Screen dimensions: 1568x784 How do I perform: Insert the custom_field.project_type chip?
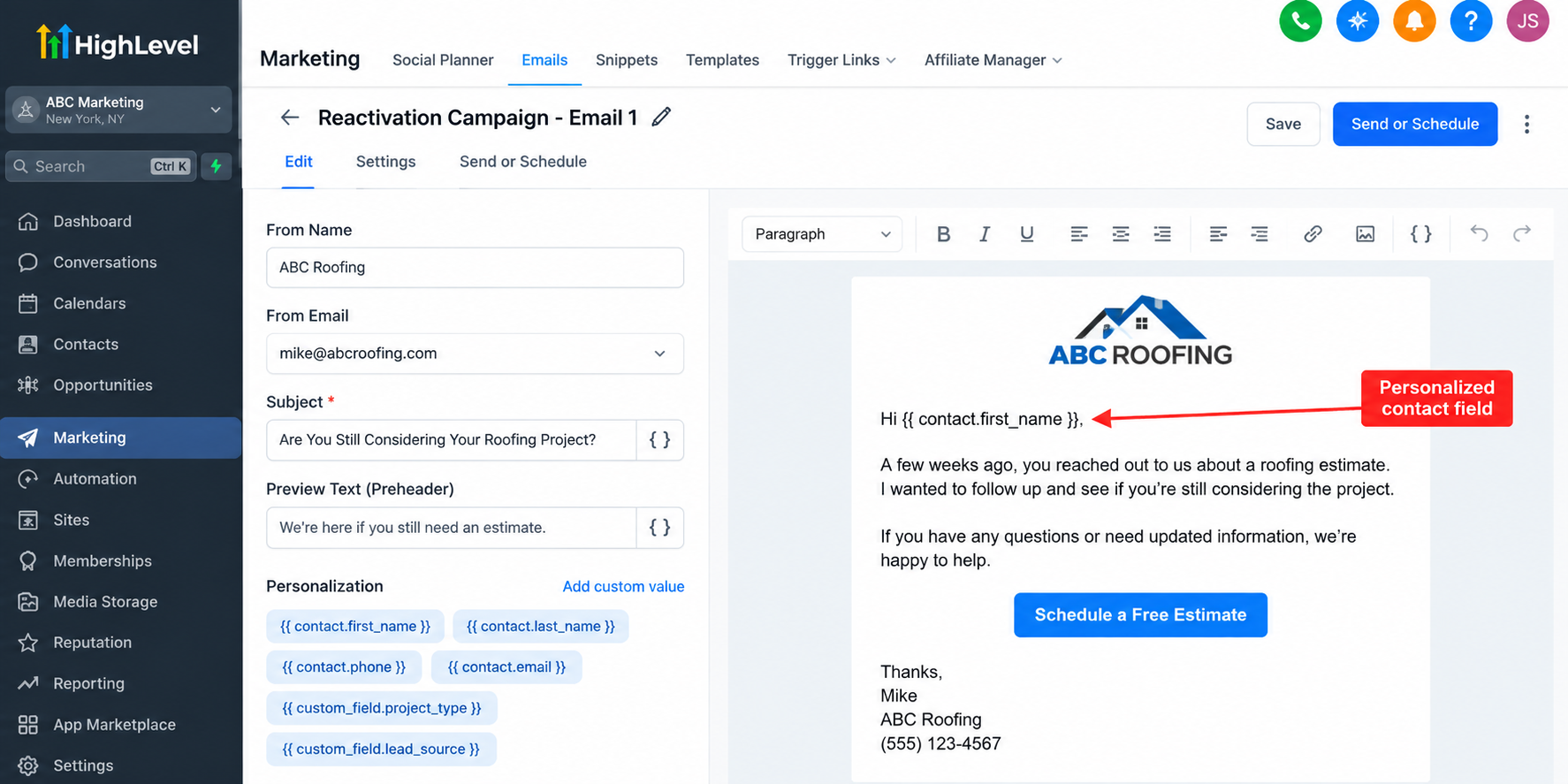382,708
